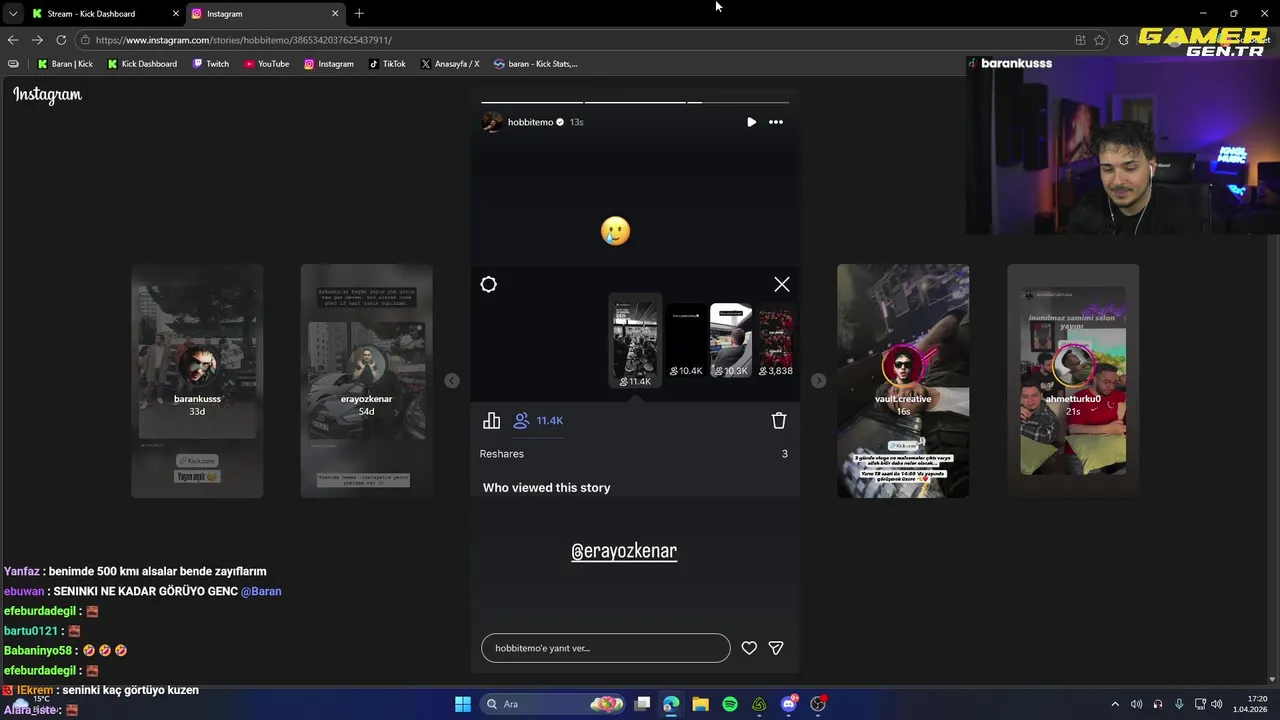Go forward in browser history
This screenshot has width=1280, height=720.
[x=37, y=40]
